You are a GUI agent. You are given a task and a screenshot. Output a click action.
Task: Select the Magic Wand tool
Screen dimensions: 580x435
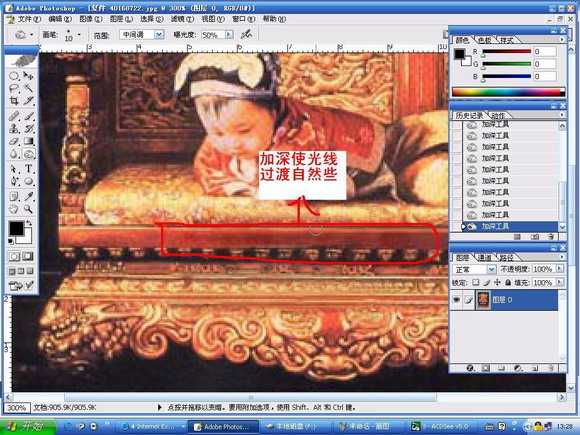28,88
